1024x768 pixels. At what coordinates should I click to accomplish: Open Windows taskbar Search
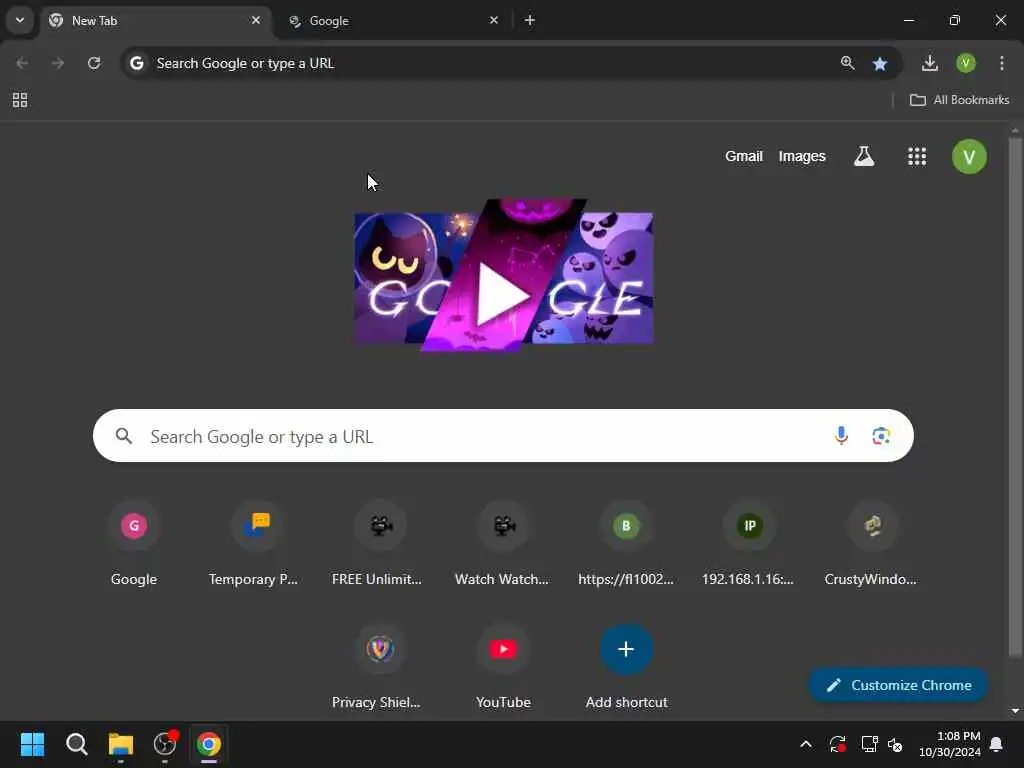coord(76,744)
